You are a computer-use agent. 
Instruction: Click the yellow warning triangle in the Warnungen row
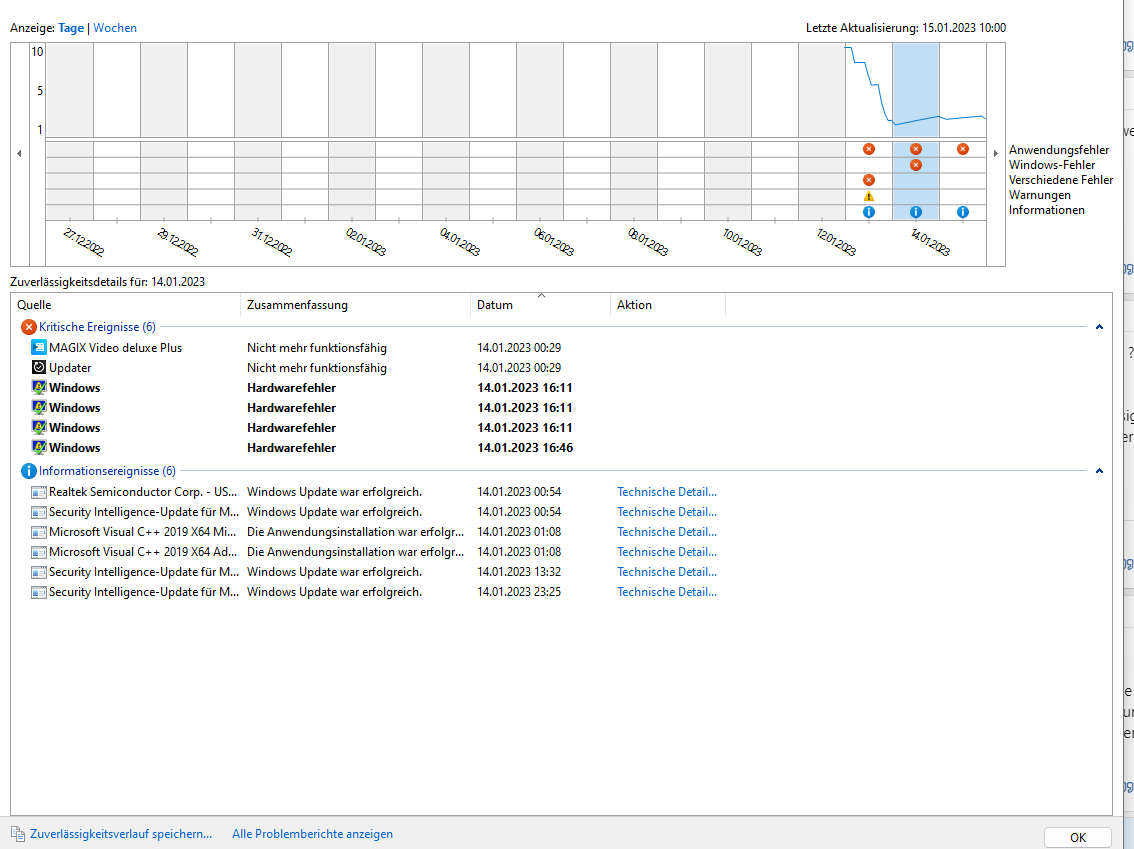[x=868, y=197]
